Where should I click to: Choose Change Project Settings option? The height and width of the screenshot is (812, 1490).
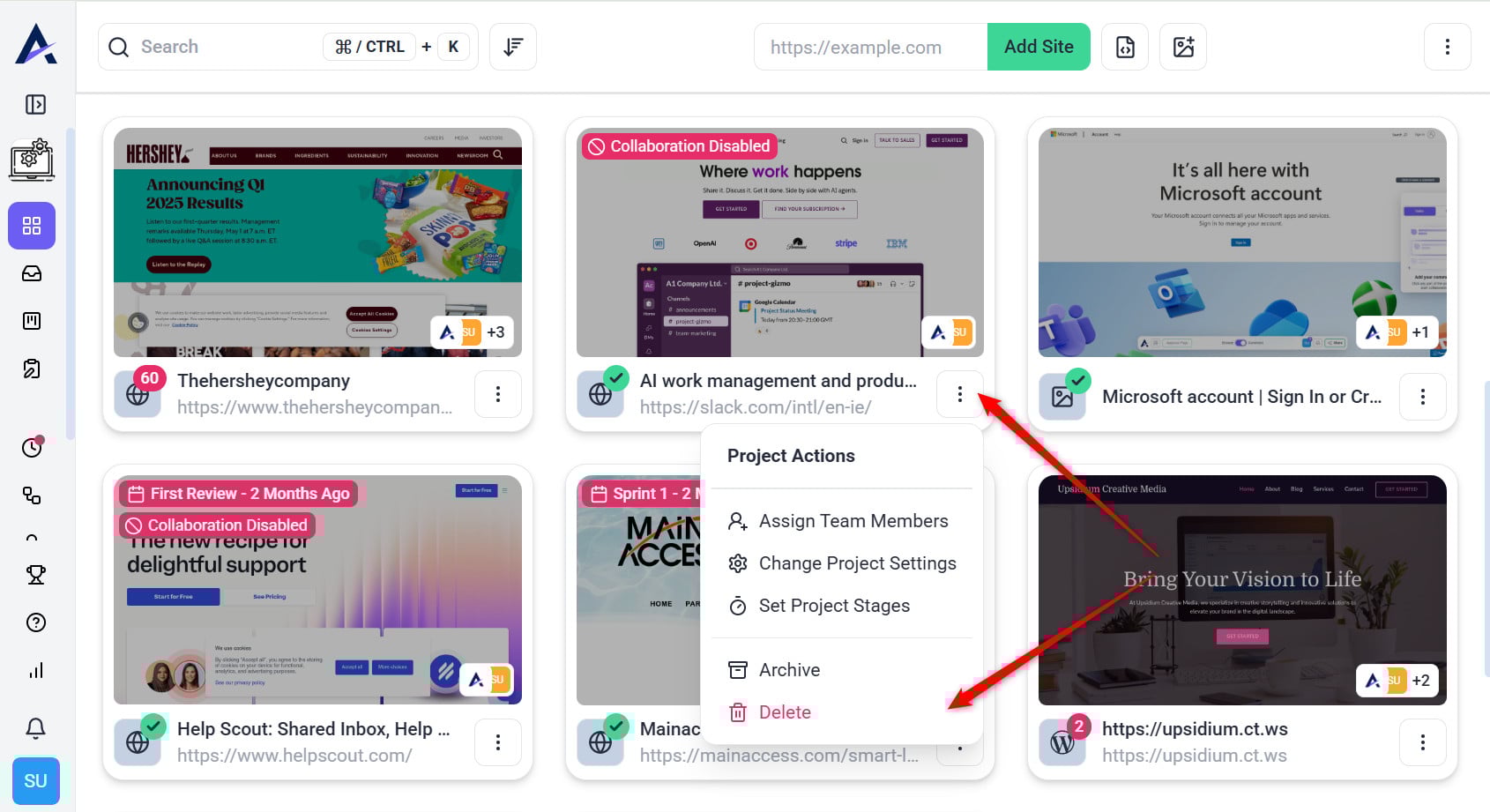pyautogui.click(x=857, y=563)
